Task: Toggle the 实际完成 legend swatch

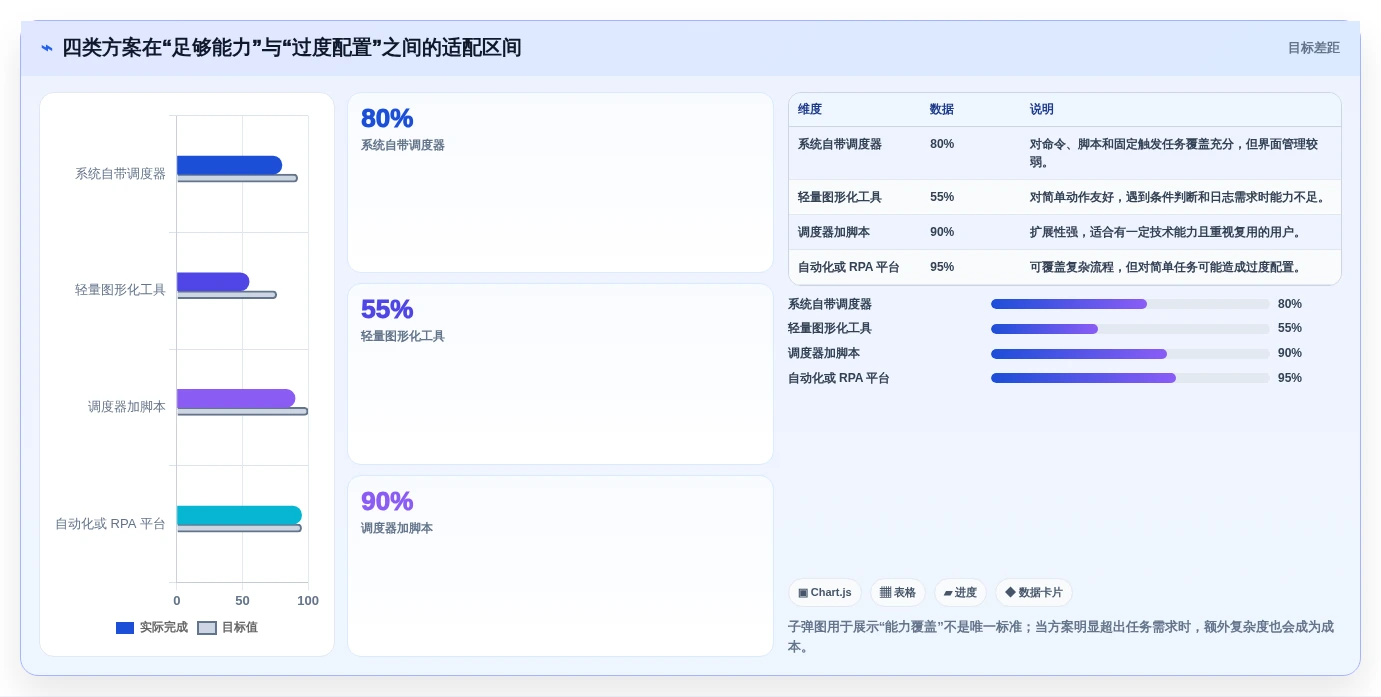Action: pos(125,628)
